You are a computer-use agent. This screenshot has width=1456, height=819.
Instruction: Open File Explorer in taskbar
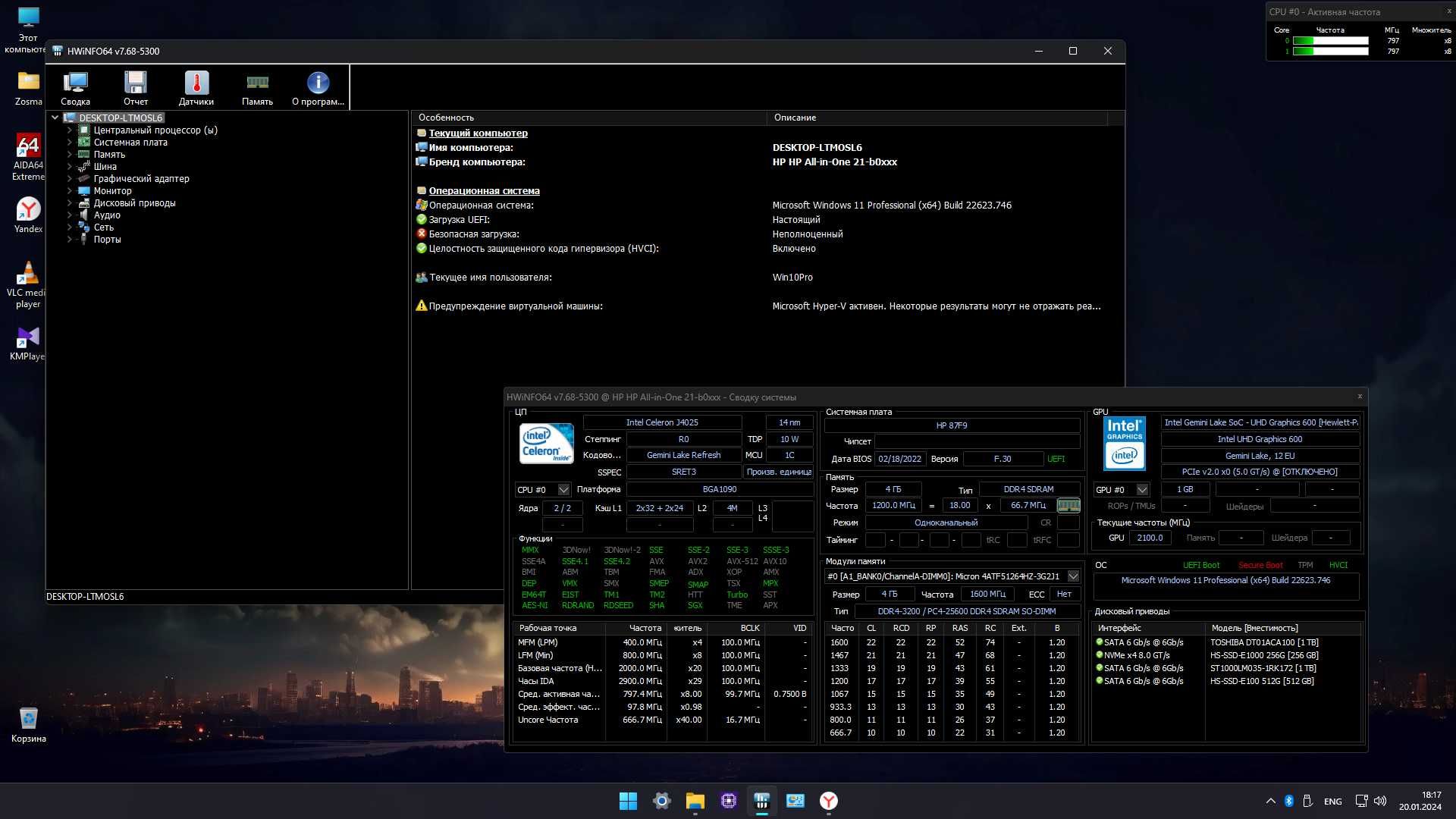pyautogui.click(x=695, y=801)
